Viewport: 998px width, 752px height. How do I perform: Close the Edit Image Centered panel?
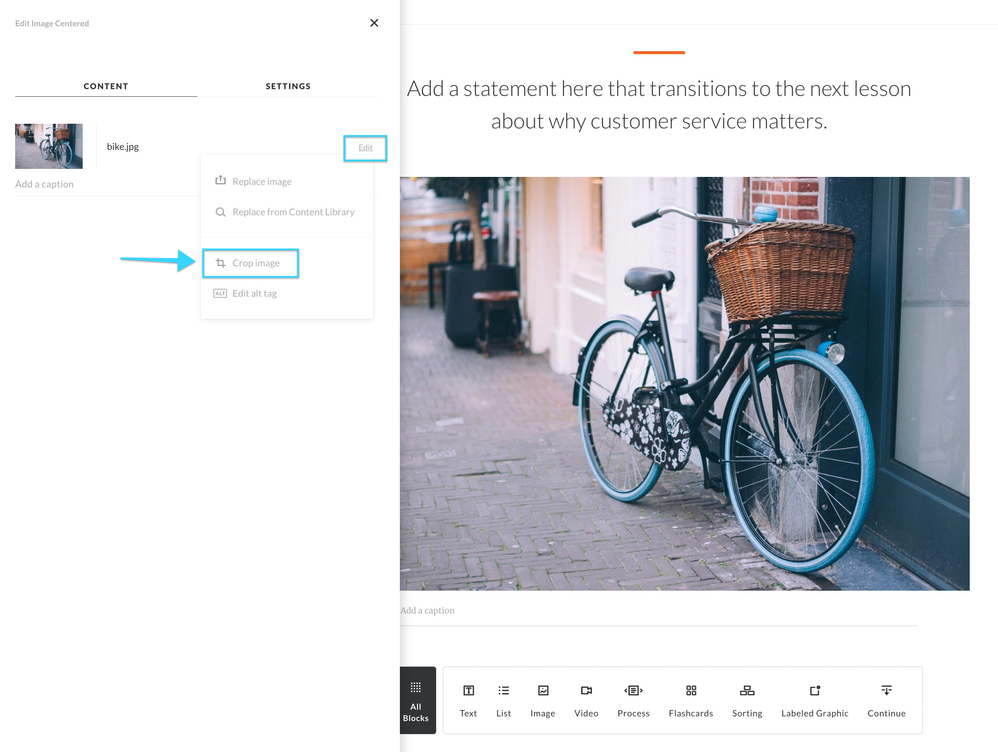coord(374,23)
